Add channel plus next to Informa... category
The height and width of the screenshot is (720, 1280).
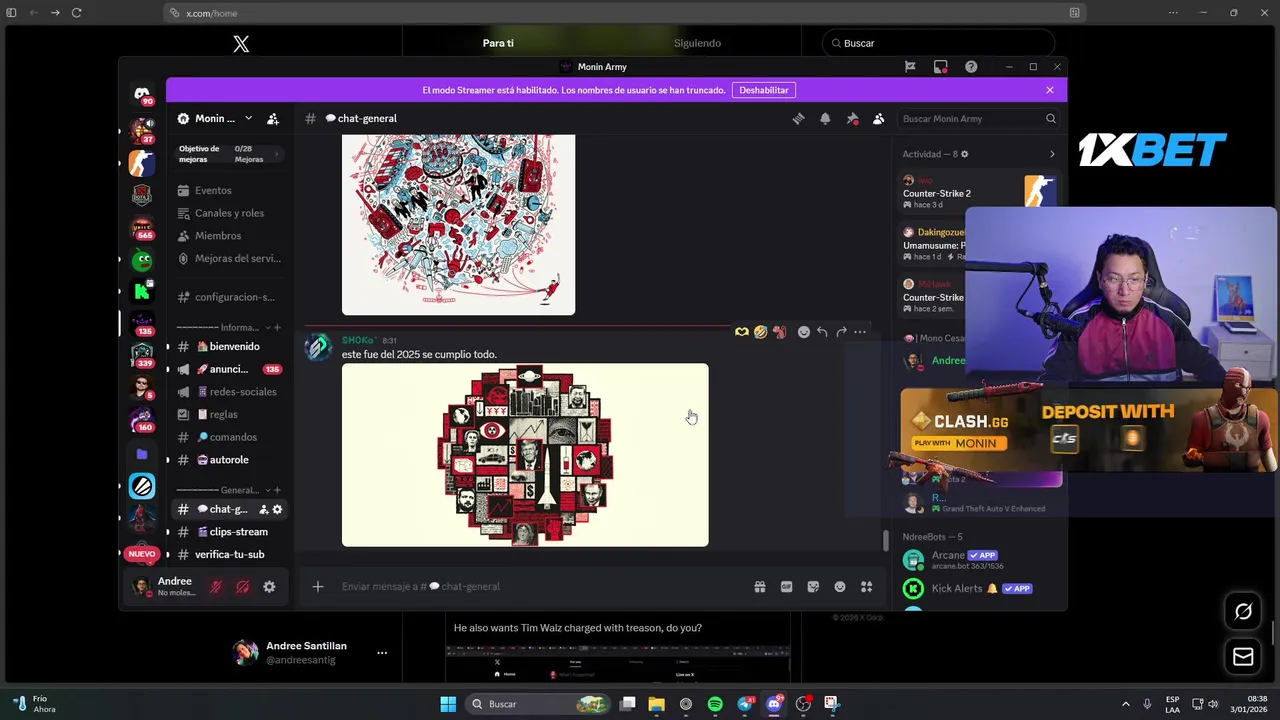(277, 327)
